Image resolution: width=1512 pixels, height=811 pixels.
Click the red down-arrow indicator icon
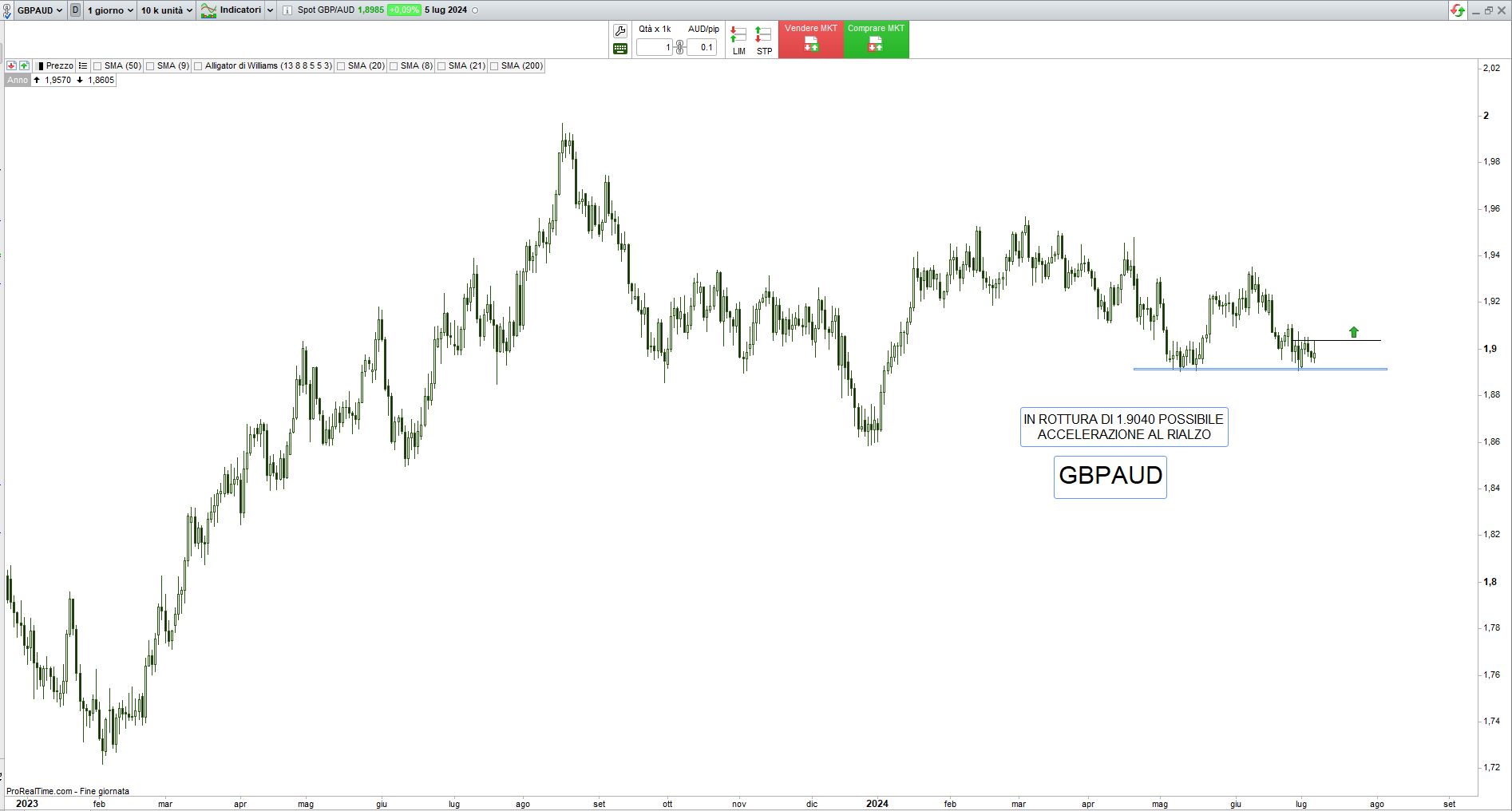pos(12,65)
